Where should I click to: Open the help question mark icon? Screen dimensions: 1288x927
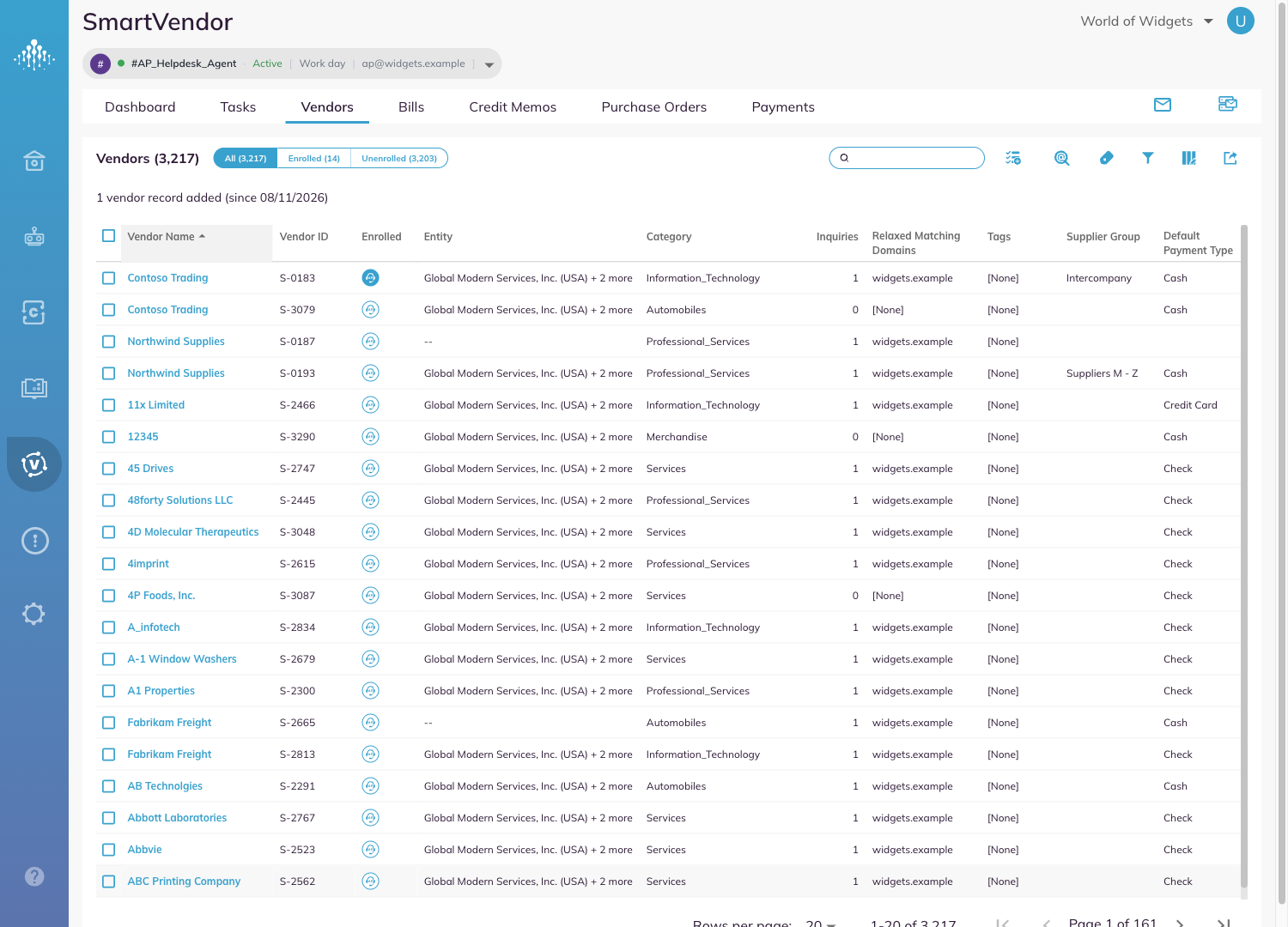34,876
